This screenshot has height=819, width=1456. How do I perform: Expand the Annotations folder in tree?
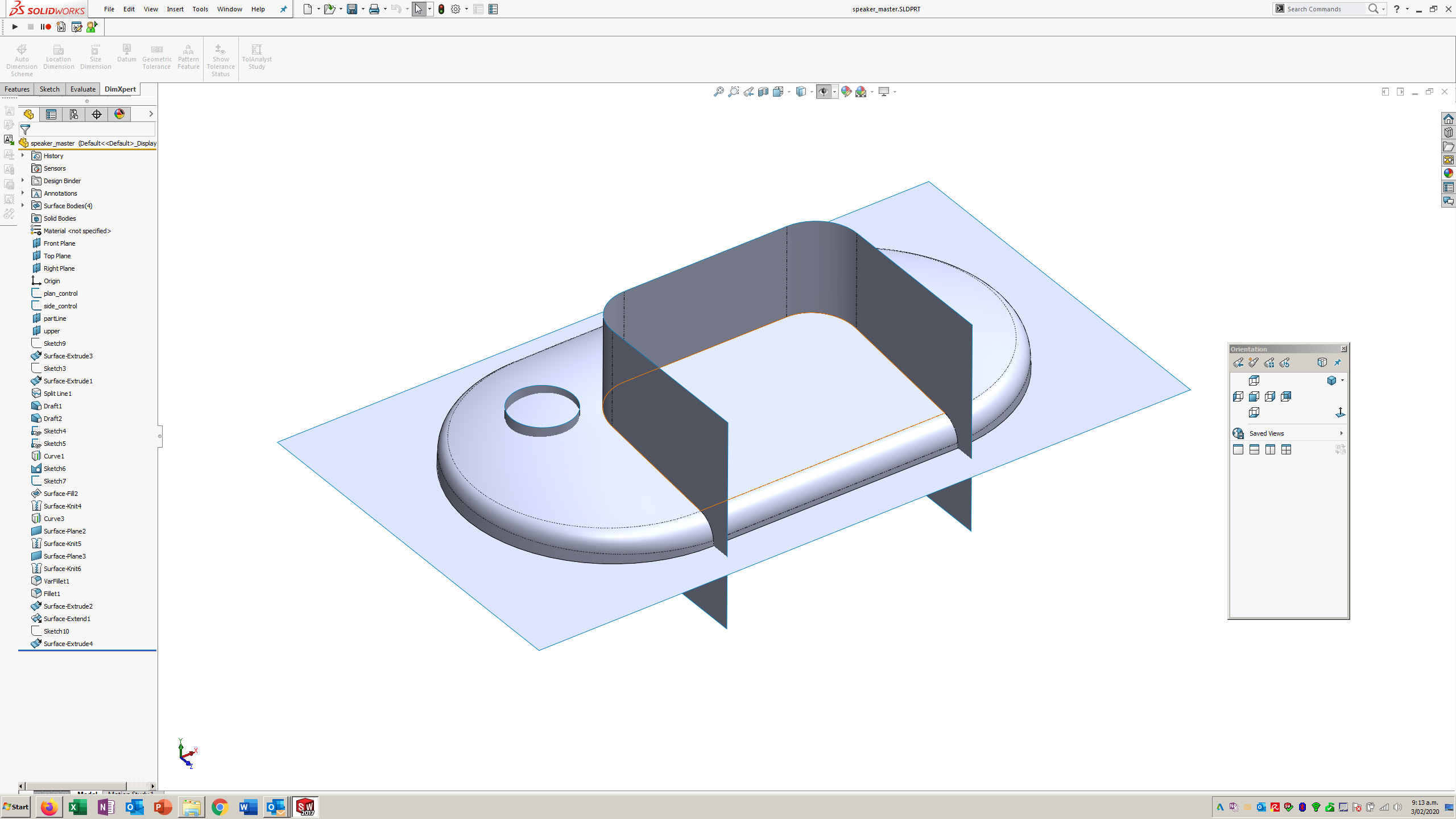pyautogui.click(x=22, y=192)
